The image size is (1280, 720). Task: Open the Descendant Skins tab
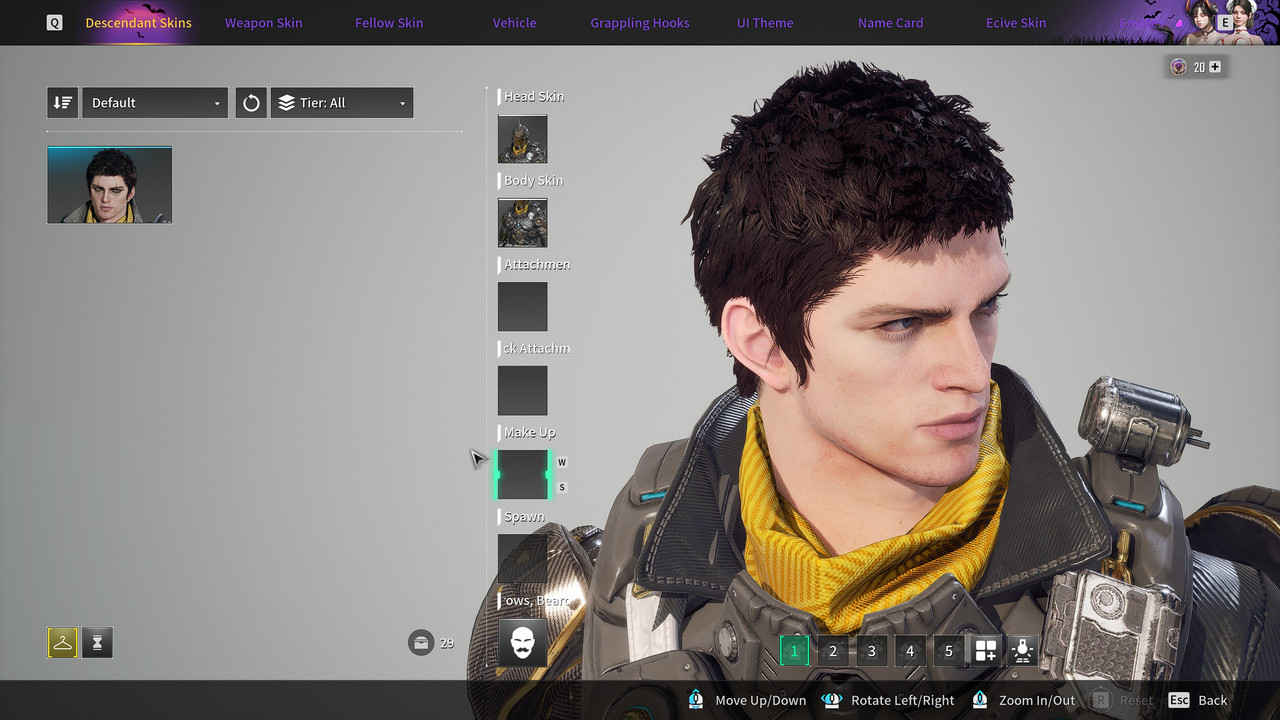pos(138,22)
